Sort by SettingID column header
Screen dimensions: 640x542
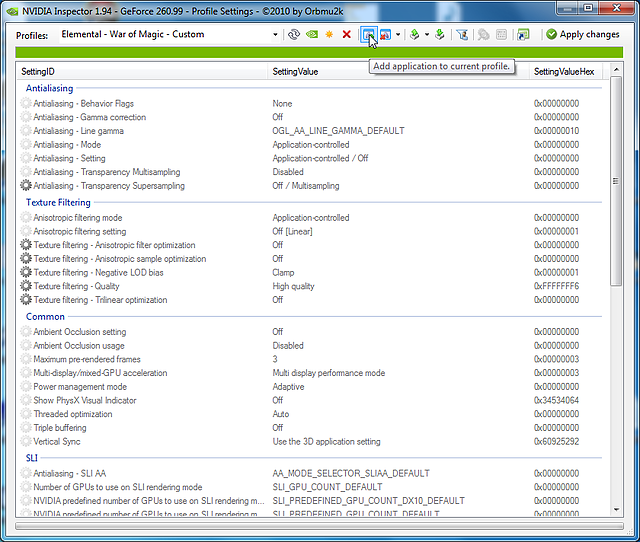point(142,71)
